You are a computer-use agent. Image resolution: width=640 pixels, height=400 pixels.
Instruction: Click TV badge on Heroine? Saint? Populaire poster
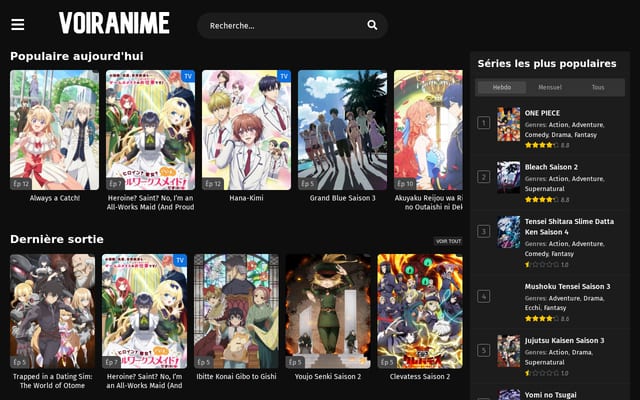[x=188, y=76]
